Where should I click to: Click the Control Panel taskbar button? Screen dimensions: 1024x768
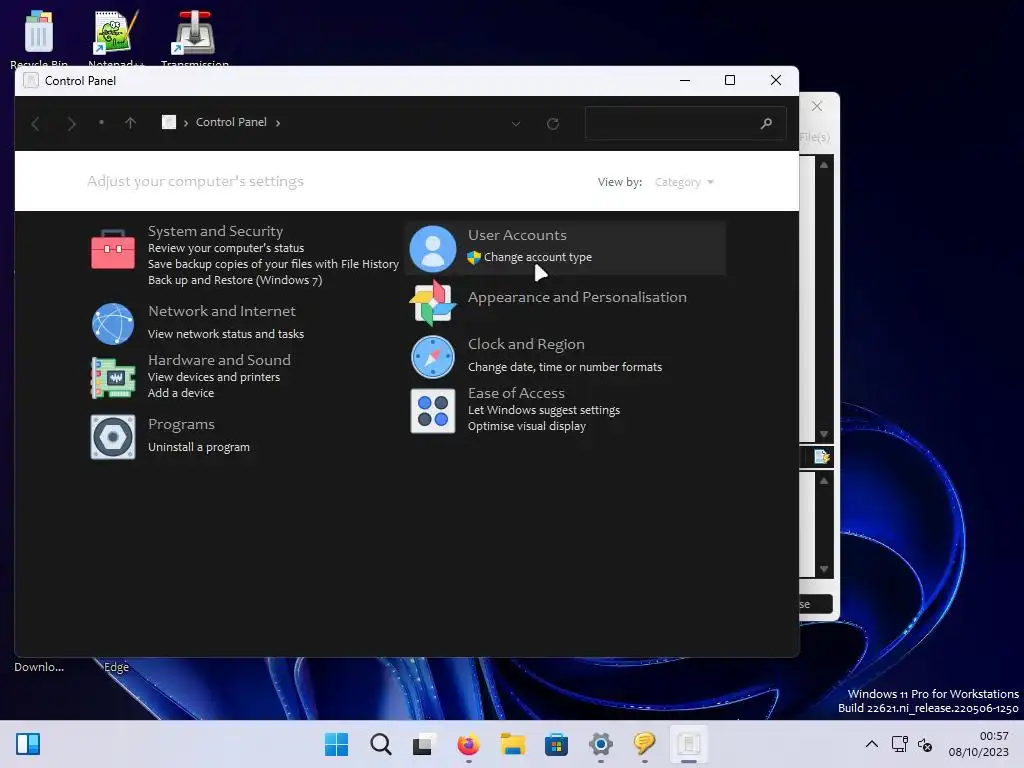688,744
